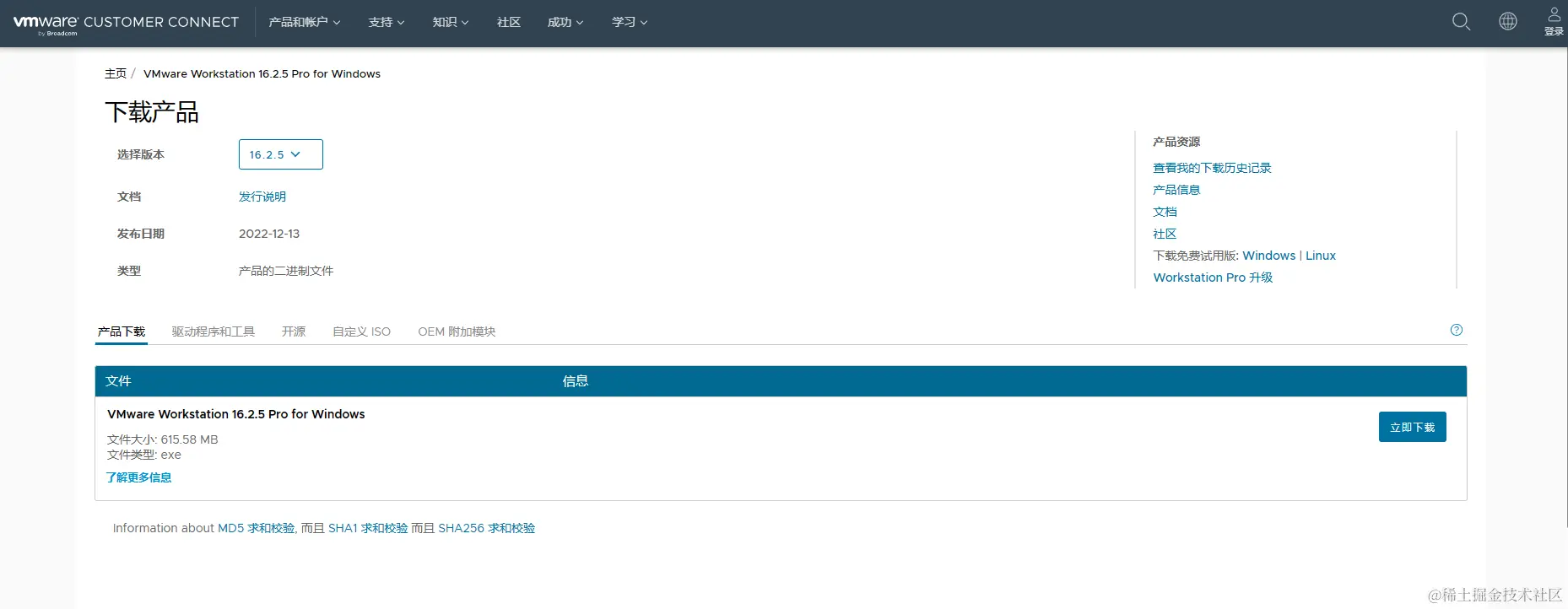Click the 信息 column header
This screenshot has height=609, width=1568.
pos(576,381)
